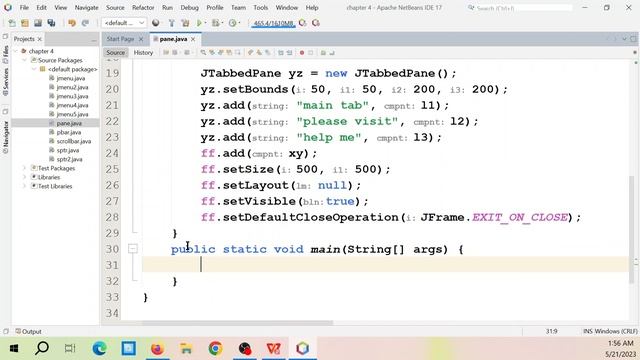This screenshot has height=360, width=640.
Task: Open the File menu
Action: (x=24, y=7)
